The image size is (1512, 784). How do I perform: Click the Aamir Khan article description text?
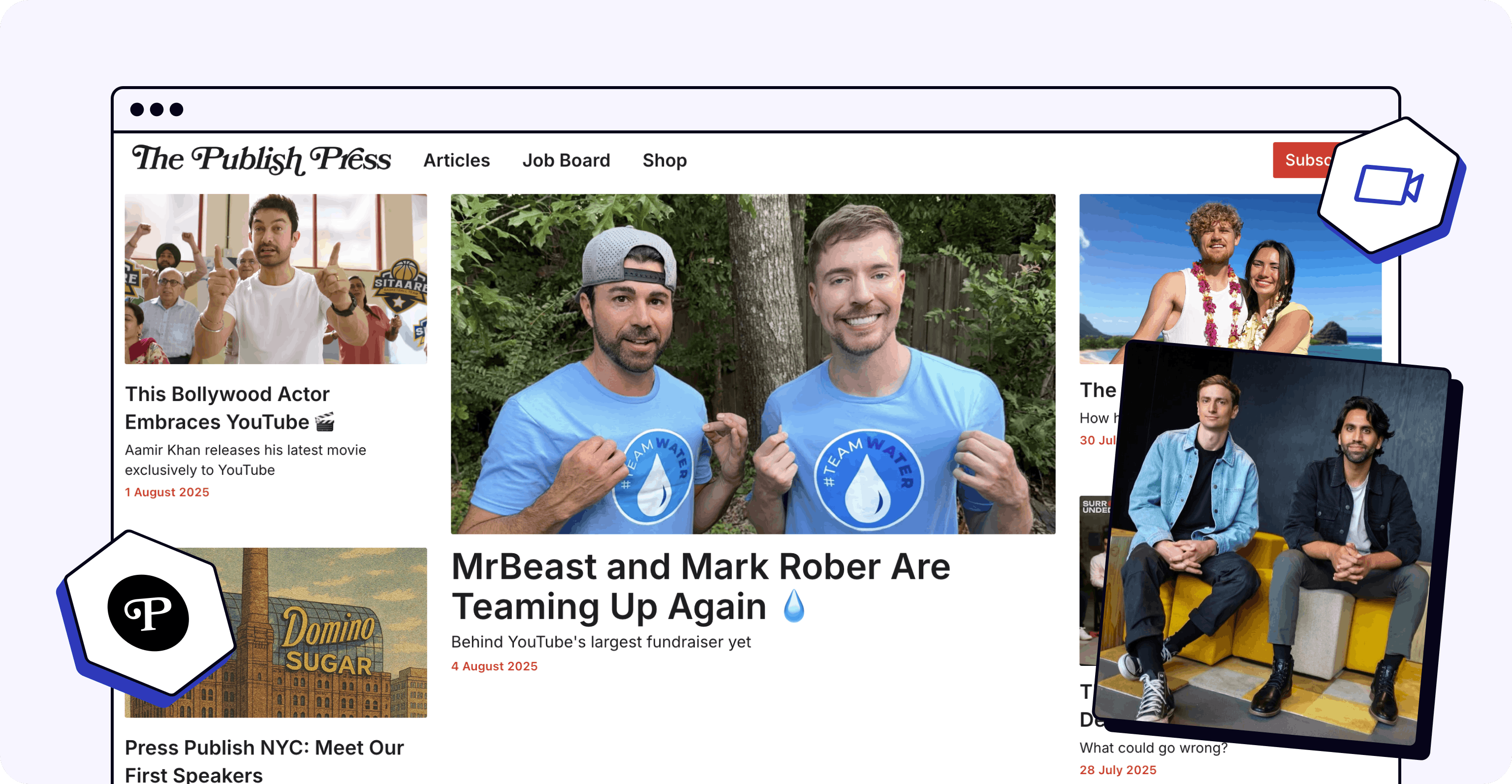[x=245, y=460]
